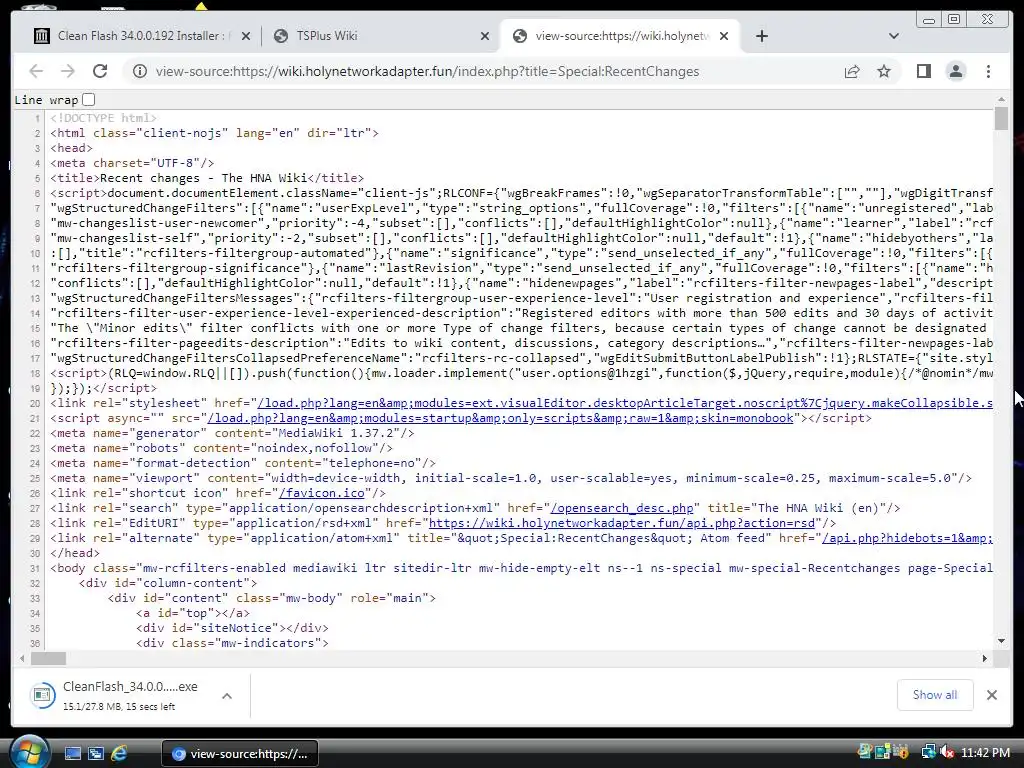This screenshot has height=768, width=1024.
Task: Click the browser forward arrow
Action: pyautogui.click(x=68, y=71)
